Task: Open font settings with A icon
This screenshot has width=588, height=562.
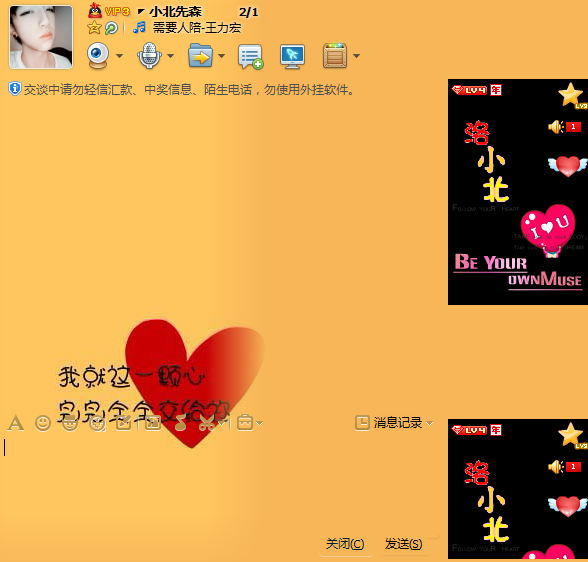Action: 16,423
